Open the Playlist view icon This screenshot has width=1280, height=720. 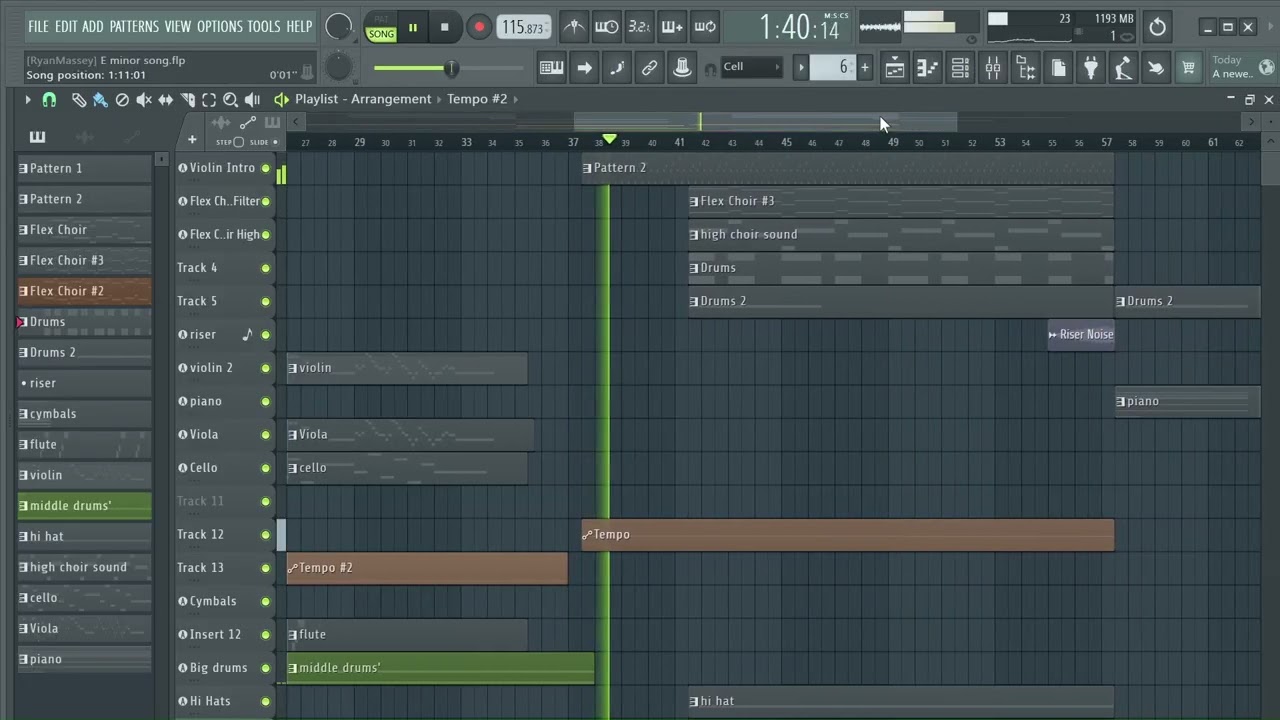(894, 68)
